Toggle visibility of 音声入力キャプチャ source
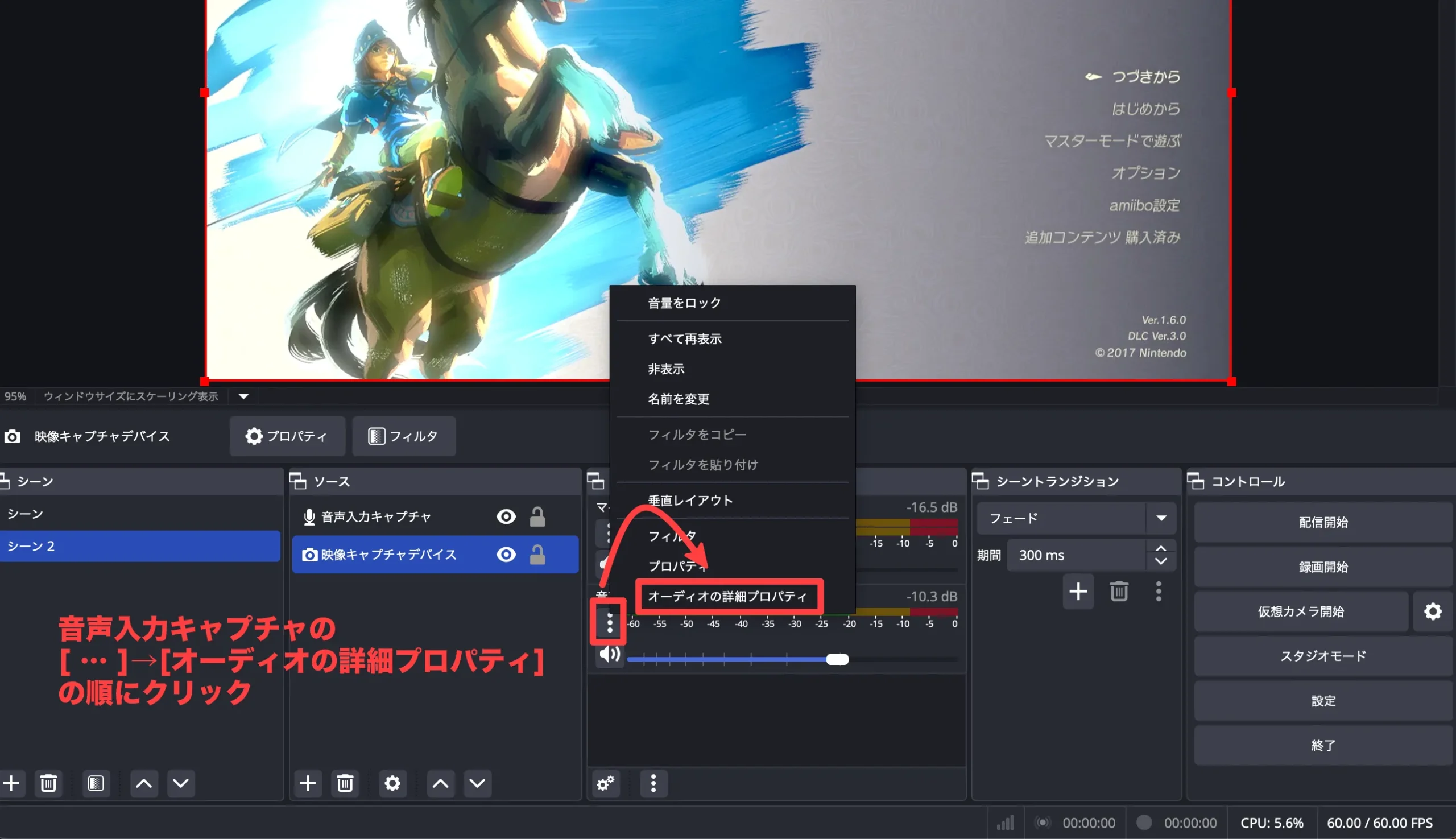 pos(506,516)
